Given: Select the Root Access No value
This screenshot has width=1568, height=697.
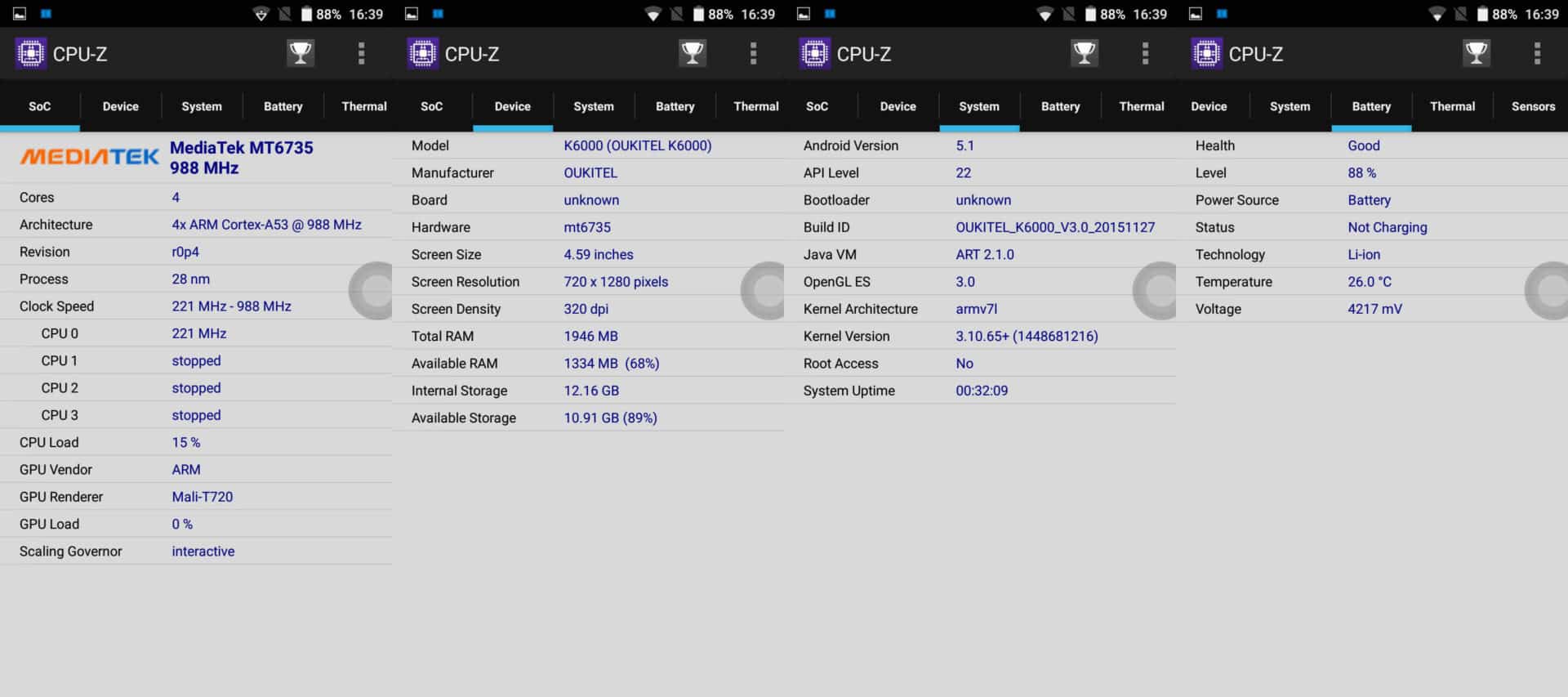Looking at the screenshot, I should [964, 364].
